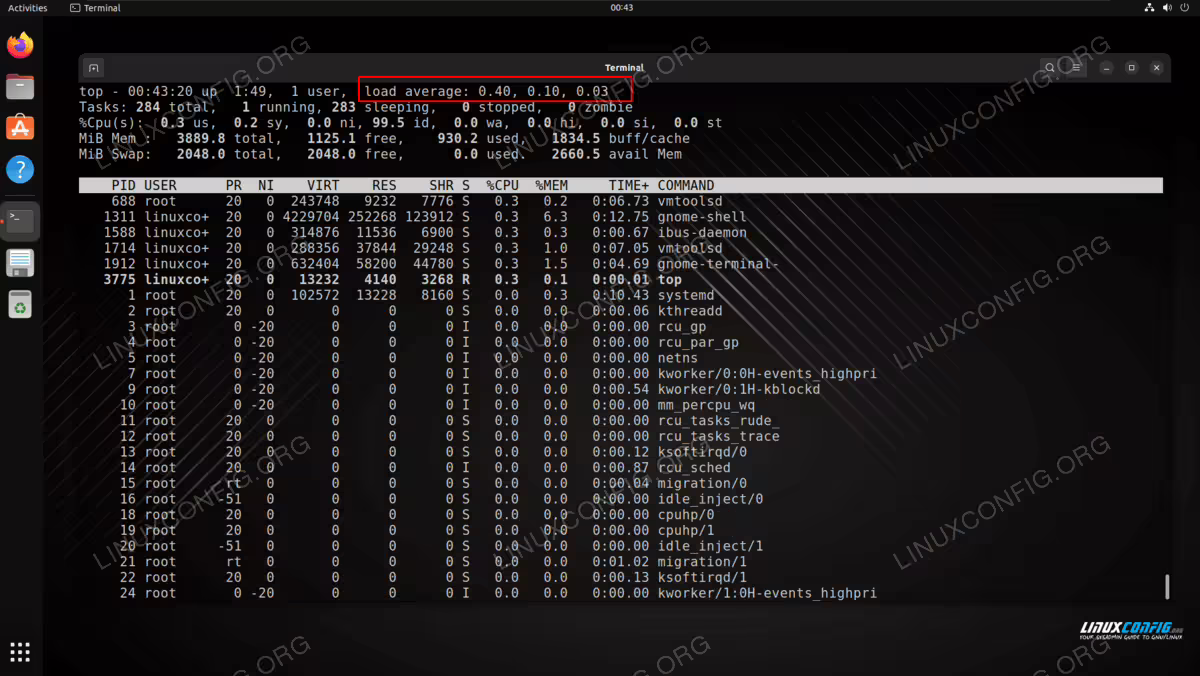Screen dimensions: 1200x676
Task: Click the bold top process command
Action: pyautogui.click(x=669, y=280)
